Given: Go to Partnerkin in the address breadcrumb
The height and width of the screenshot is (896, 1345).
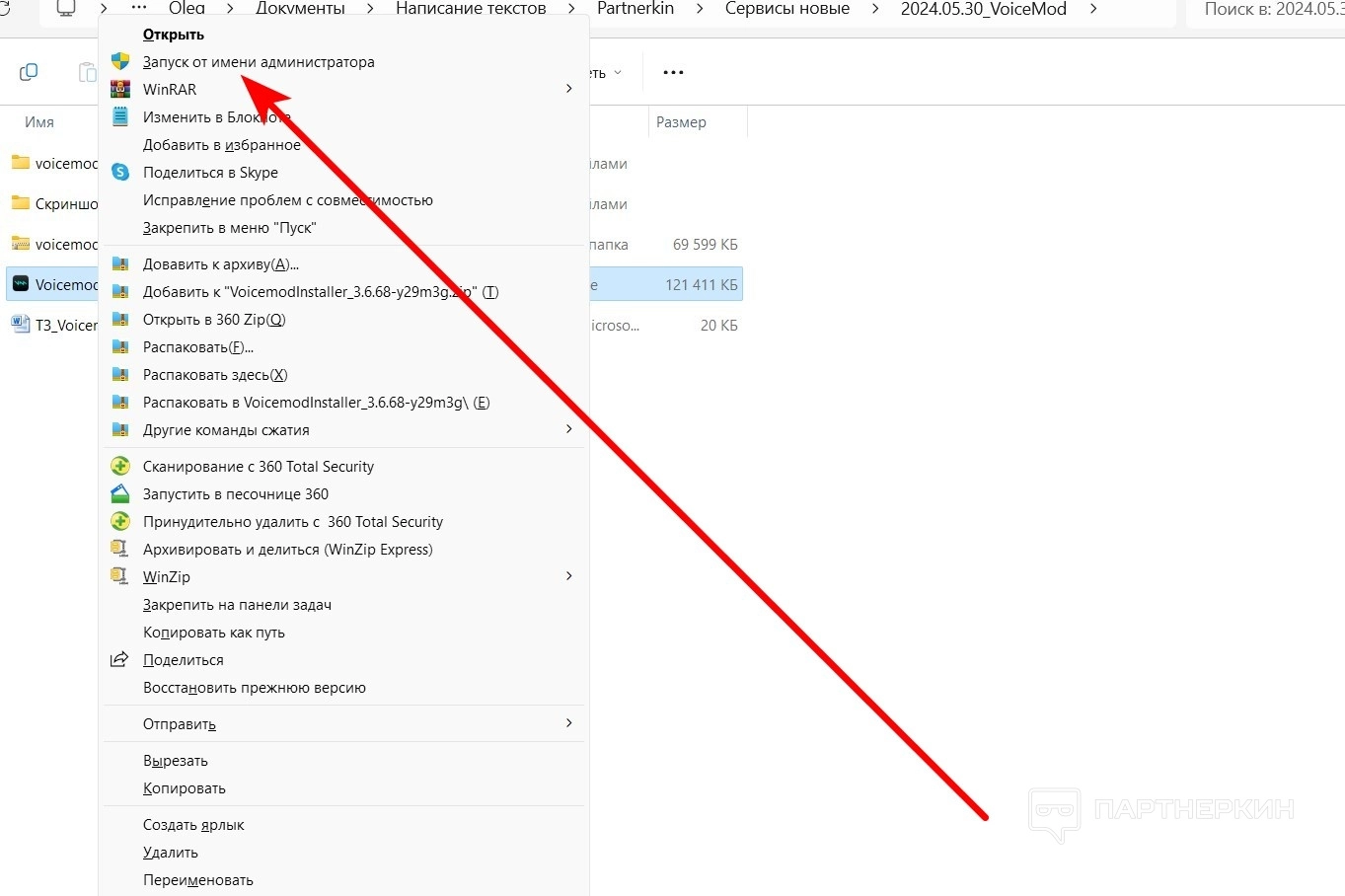Looking at the screenshot, I should point(635,8).
